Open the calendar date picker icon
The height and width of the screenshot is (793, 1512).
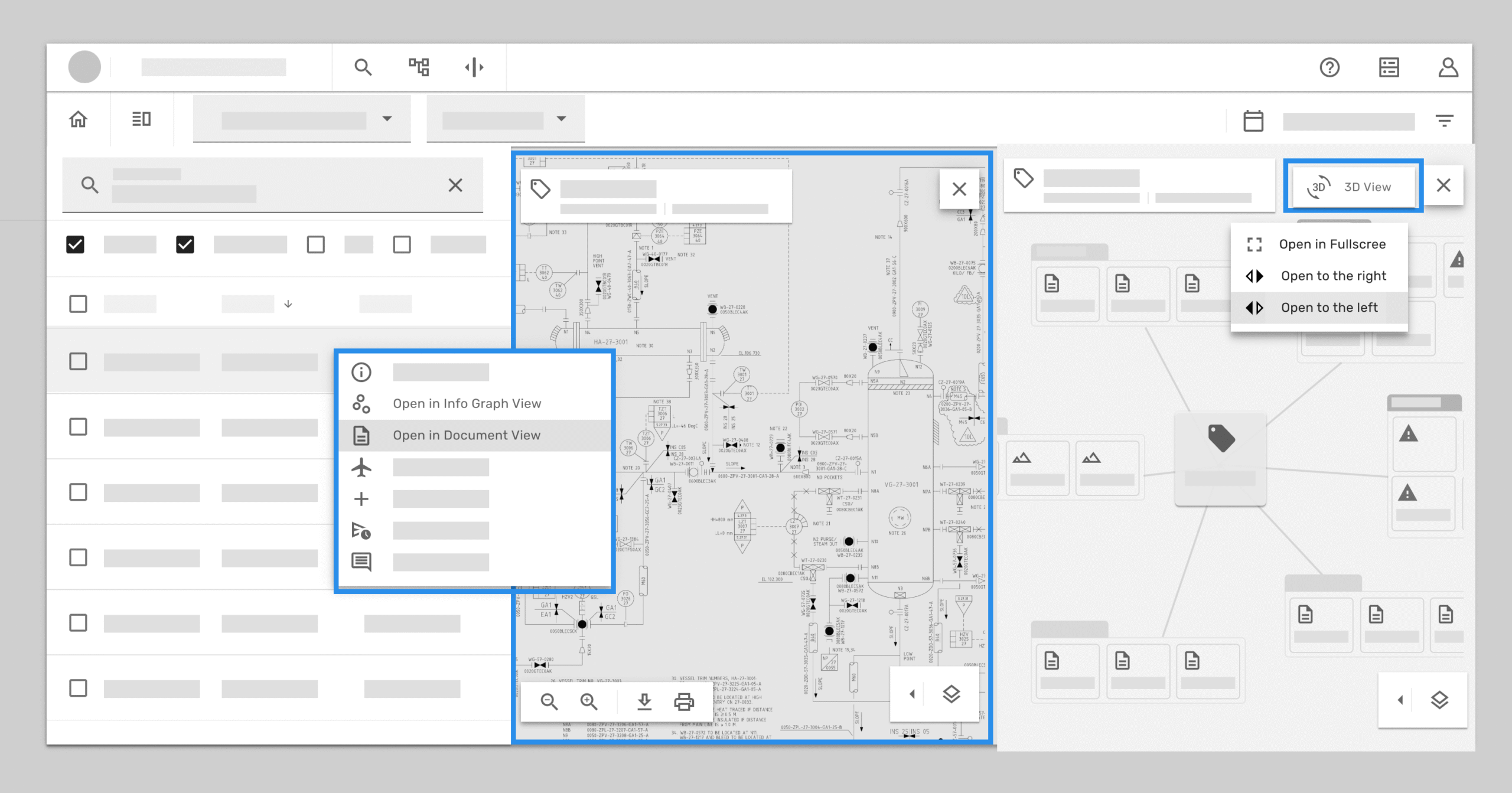click(x=1253, y=121)
